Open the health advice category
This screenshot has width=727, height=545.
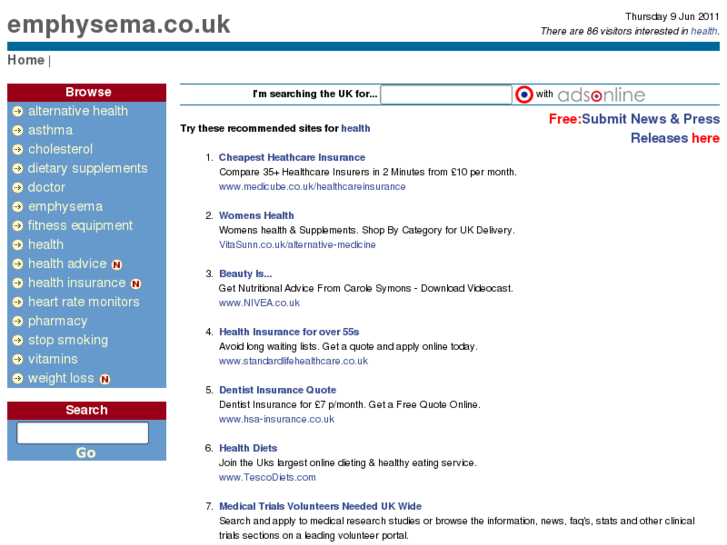67,263
